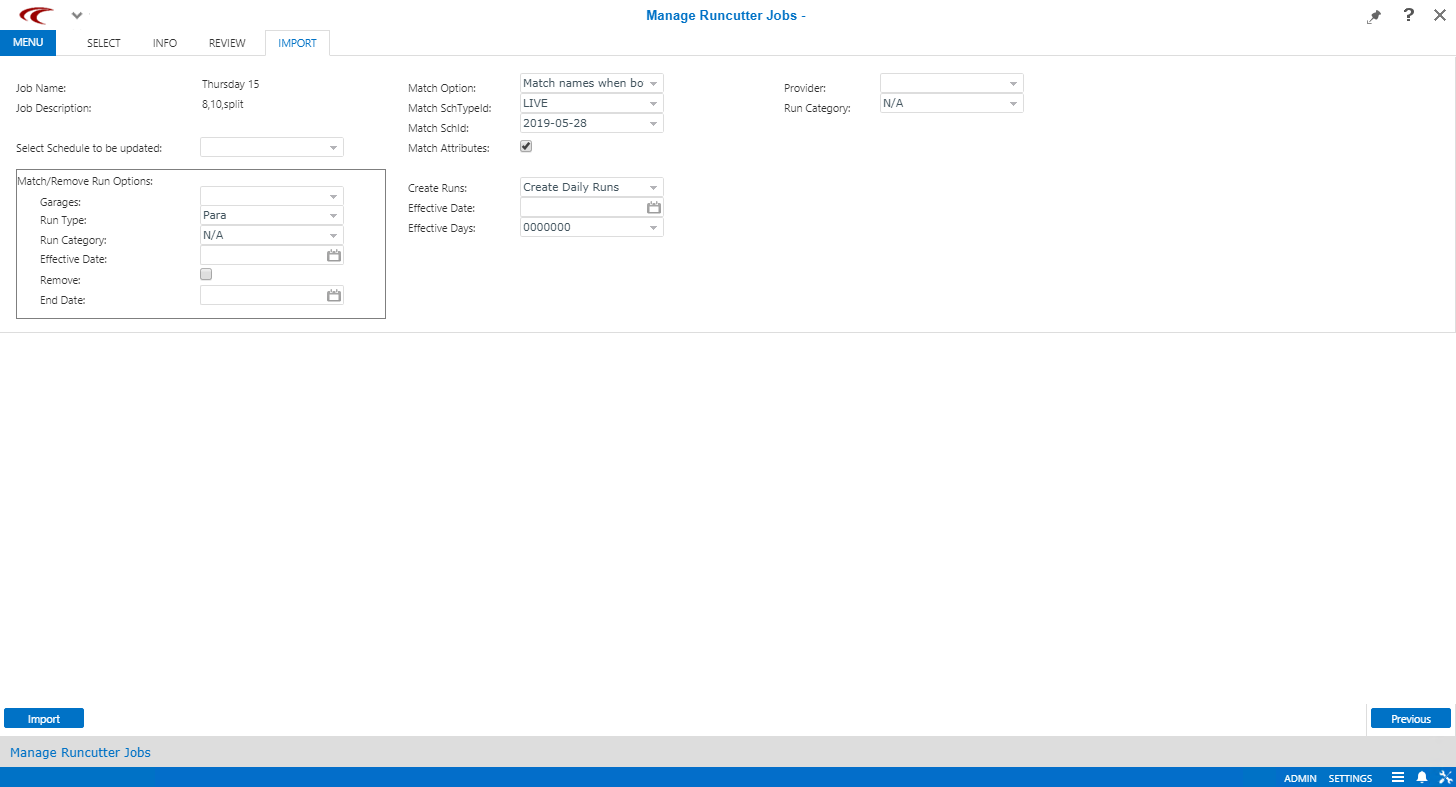Open the calendar picker for Match/Remove Effective Date
The image size is (1456, 787).
click(x=333, y=255)
